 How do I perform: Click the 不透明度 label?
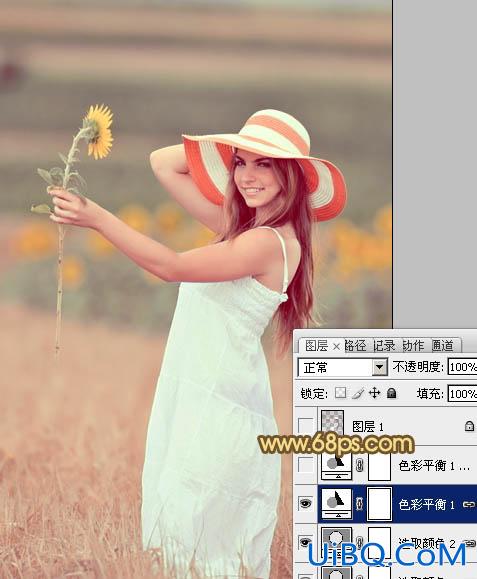click(418, 367)
